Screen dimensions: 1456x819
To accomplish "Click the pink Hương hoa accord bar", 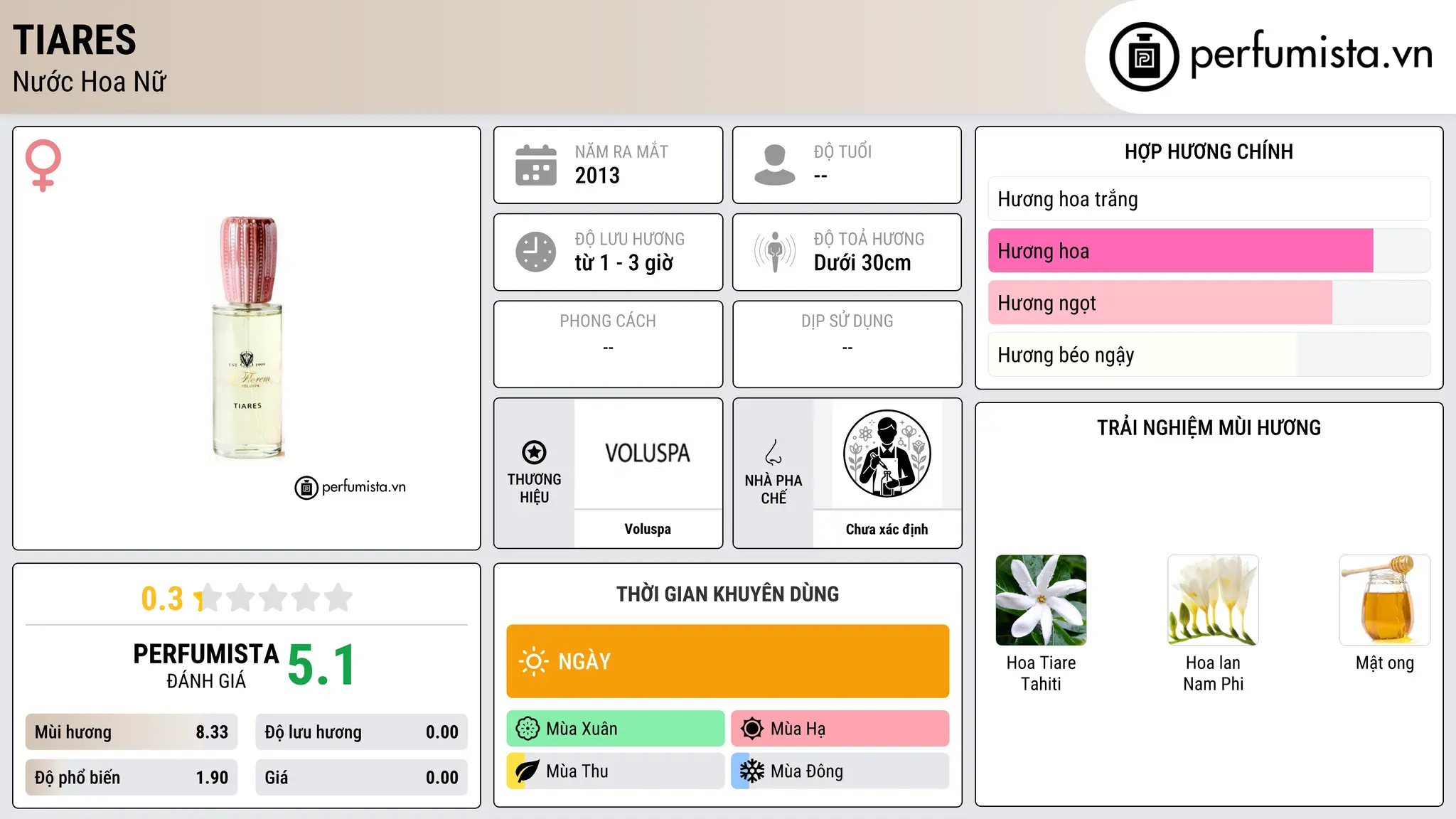I will tap(1209, 251).
